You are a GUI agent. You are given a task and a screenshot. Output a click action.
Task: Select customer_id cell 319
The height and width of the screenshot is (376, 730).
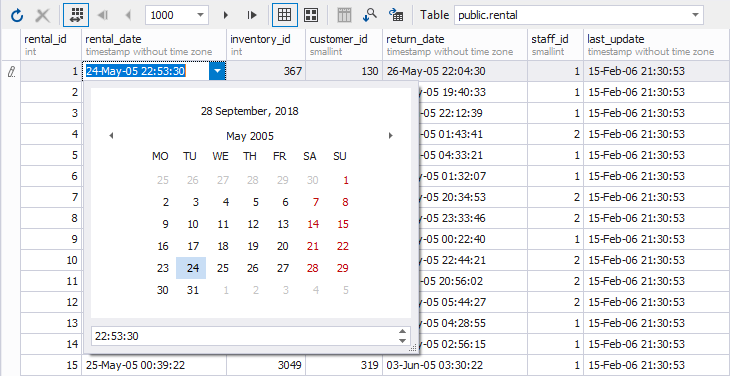pos(345,365)
